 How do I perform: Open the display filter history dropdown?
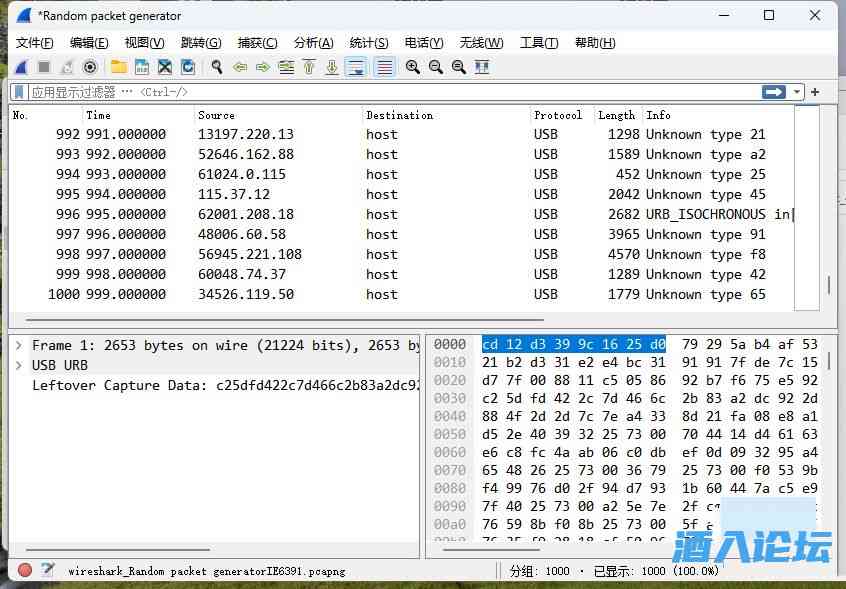point(797,92)
